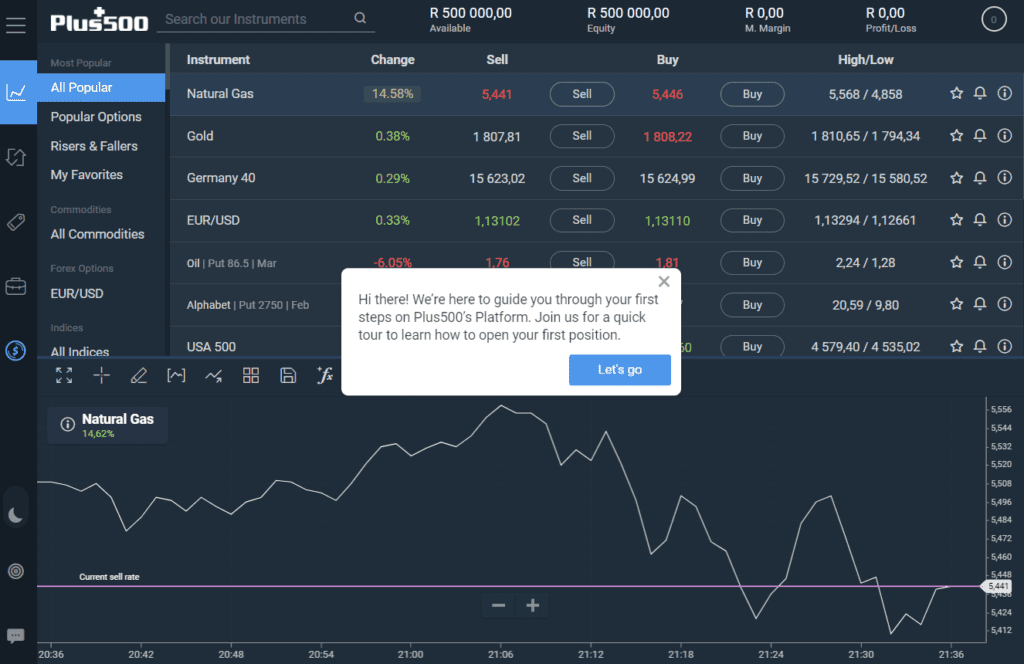Open the multi-chart grid layout icon

click(251, 375)
